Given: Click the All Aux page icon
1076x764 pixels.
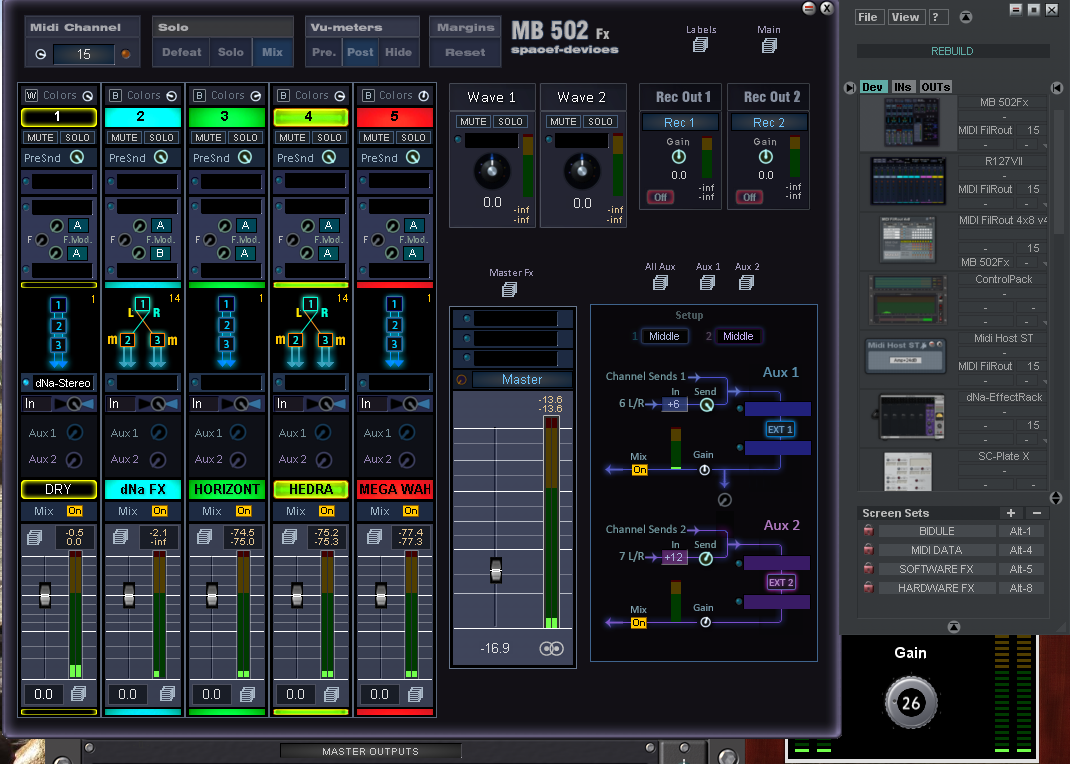Looking at the screenshot, I should [660, 283].
